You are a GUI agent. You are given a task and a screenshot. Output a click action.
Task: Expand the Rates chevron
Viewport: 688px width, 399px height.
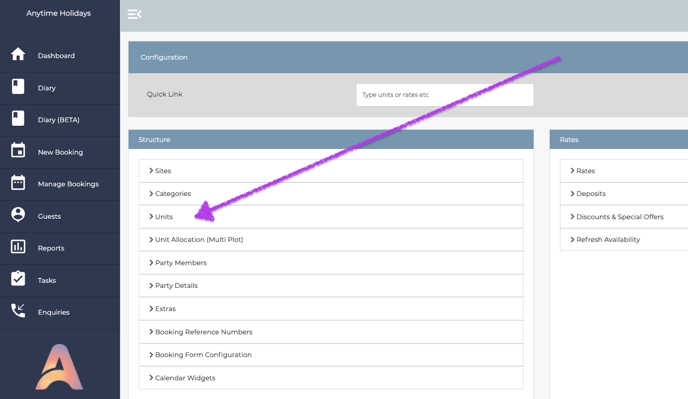coord(572,170)
